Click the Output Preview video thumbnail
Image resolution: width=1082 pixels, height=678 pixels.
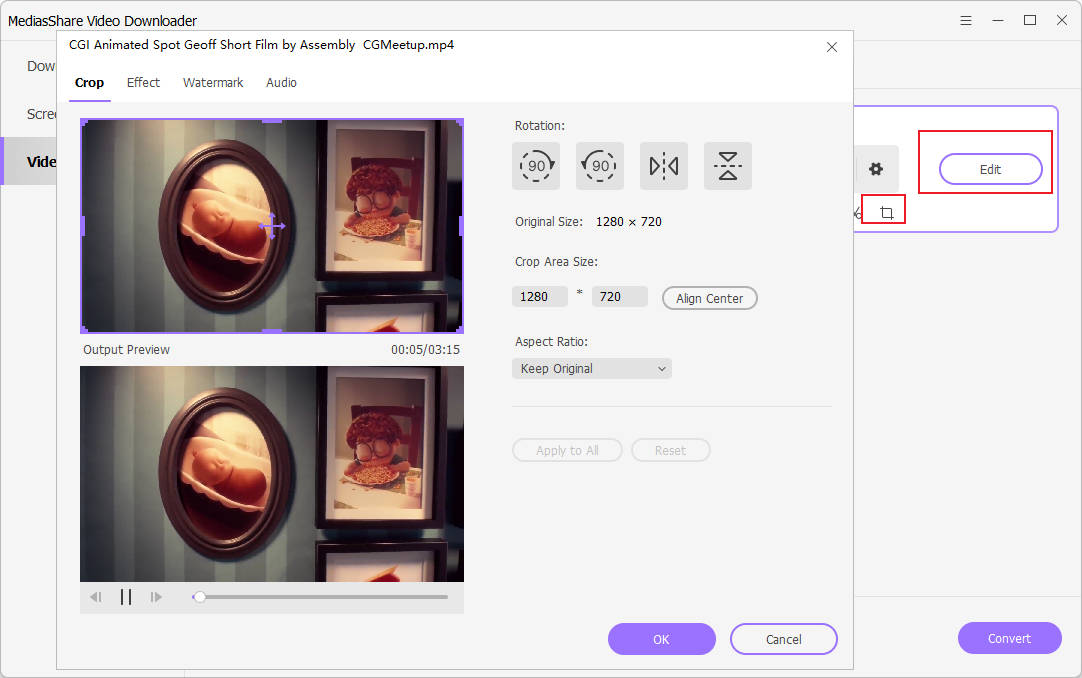point(272,474)
